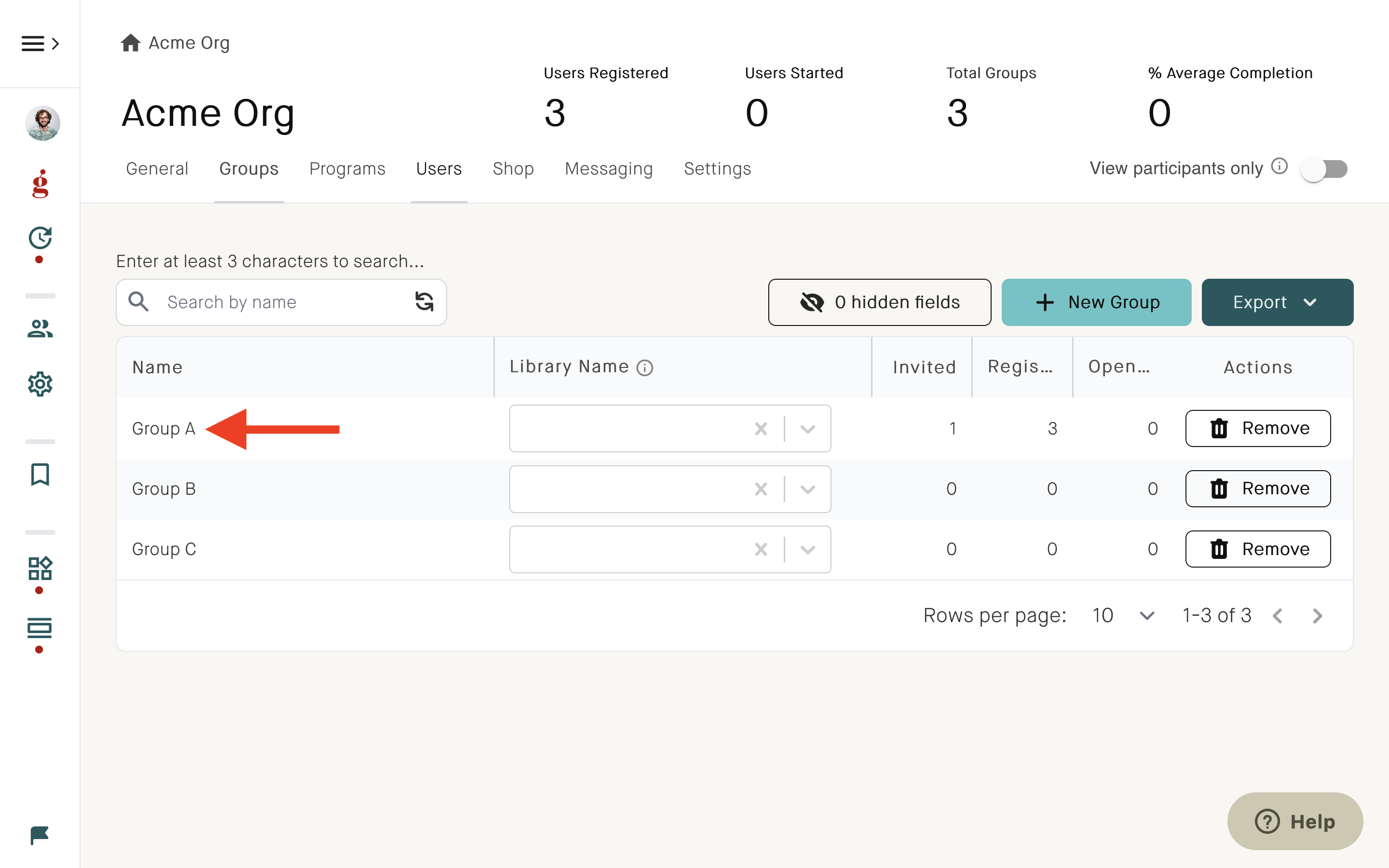Click the Search by name field

point(281,302)
